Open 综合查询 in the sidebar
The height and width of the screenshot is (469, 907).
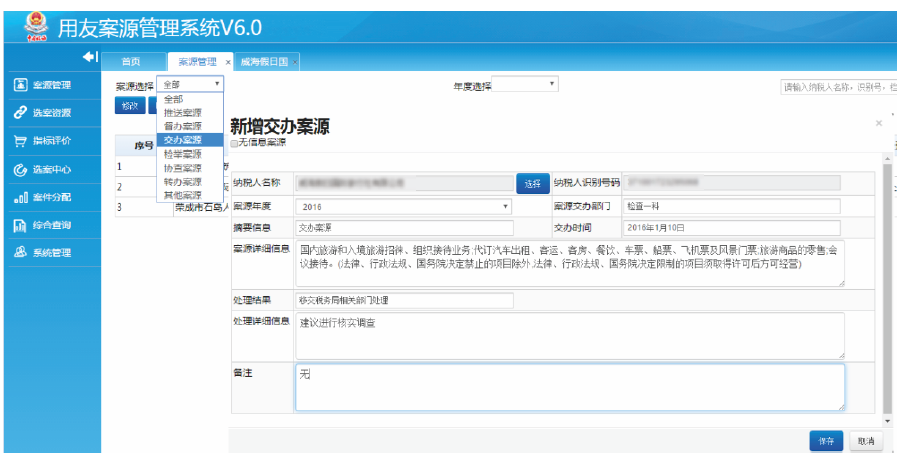(51, 225)
